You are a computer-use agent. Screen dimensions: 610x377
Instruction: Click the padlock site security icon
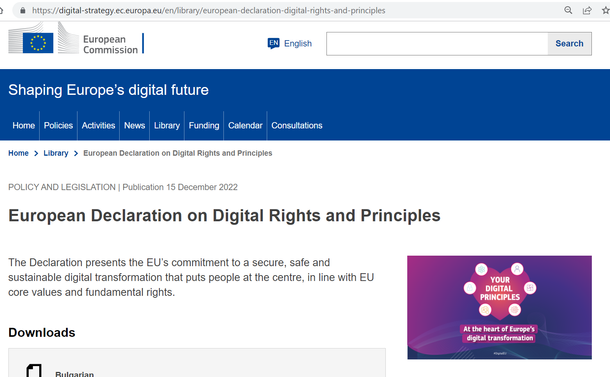23,11
